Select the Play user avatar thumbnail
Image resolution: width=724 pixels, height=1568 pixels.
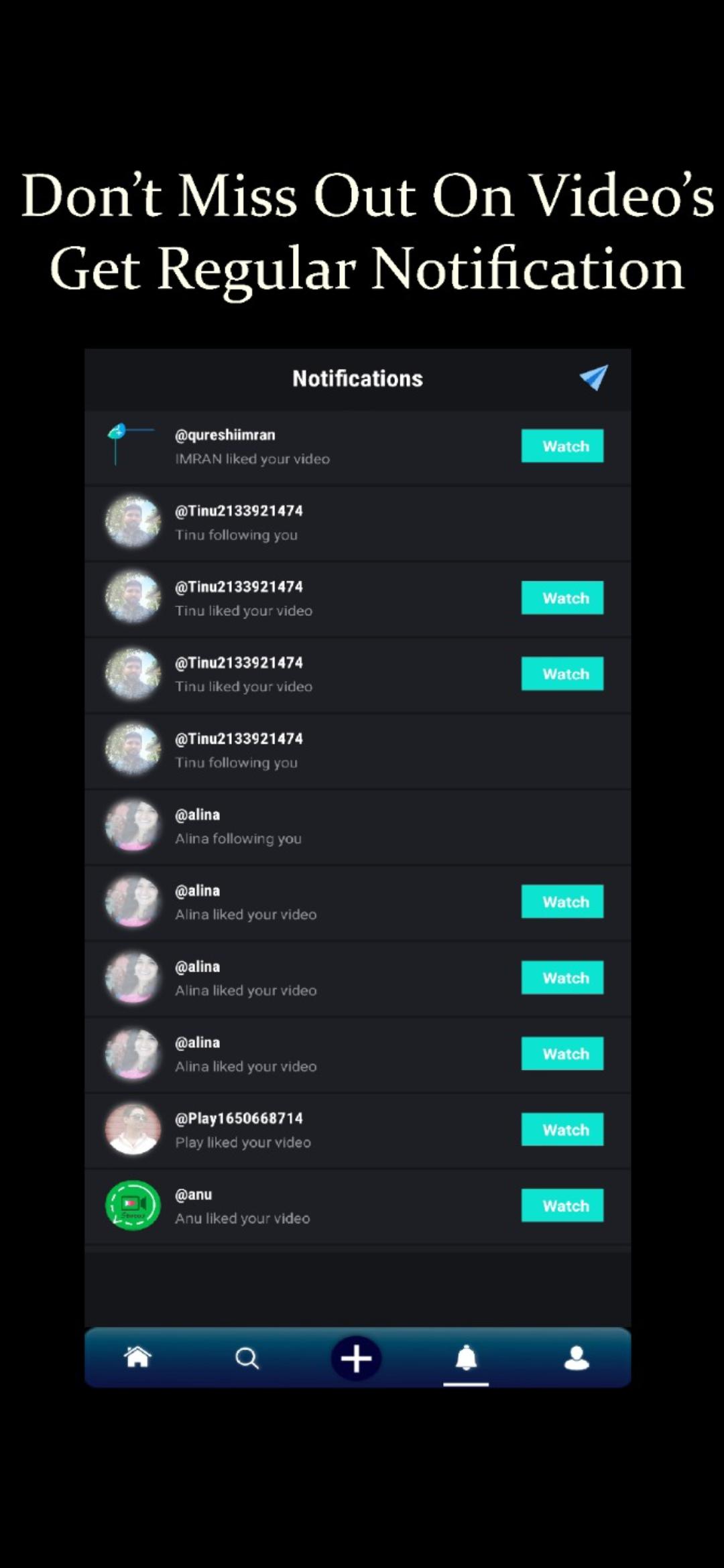coord(133,1130)
